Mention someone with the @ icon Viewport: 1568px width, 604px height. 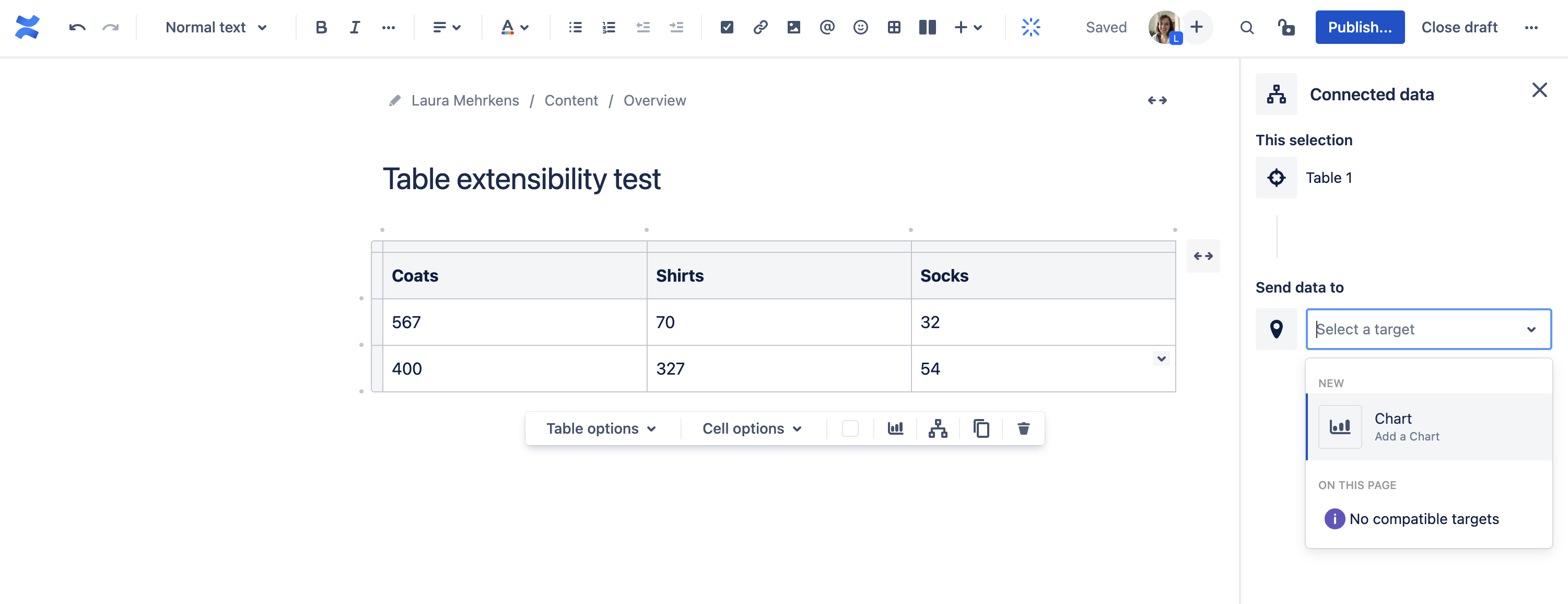tap(827, 27)
